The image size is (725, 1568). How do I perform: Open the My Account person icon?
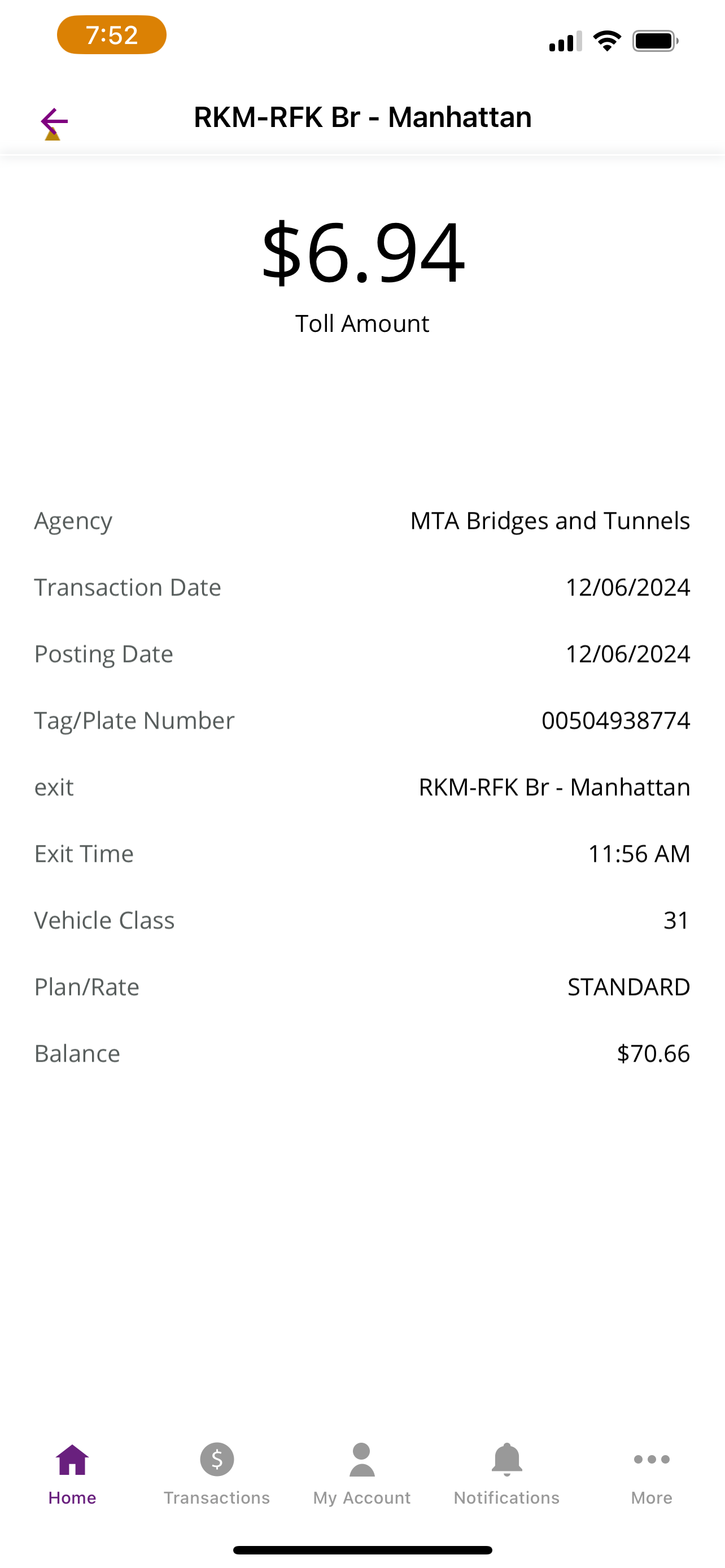tap(361, 1460)
